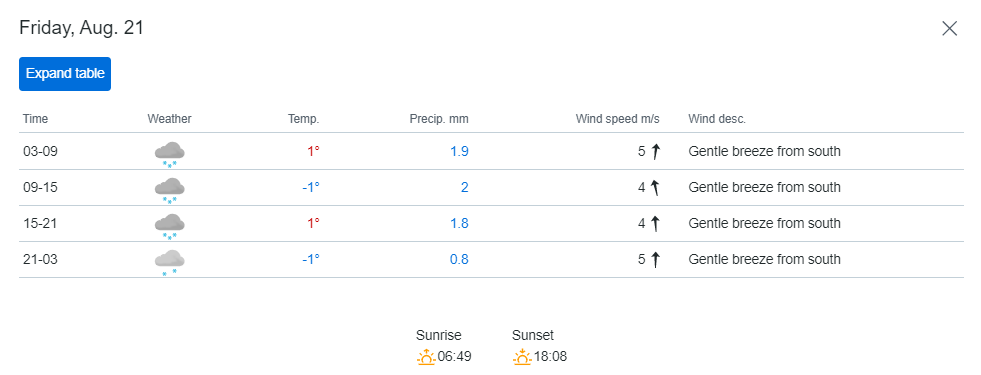This screenshot has height=375, width=981.
Task: Click the 1.9 precipitation value
Action: [x=459, y=152]
